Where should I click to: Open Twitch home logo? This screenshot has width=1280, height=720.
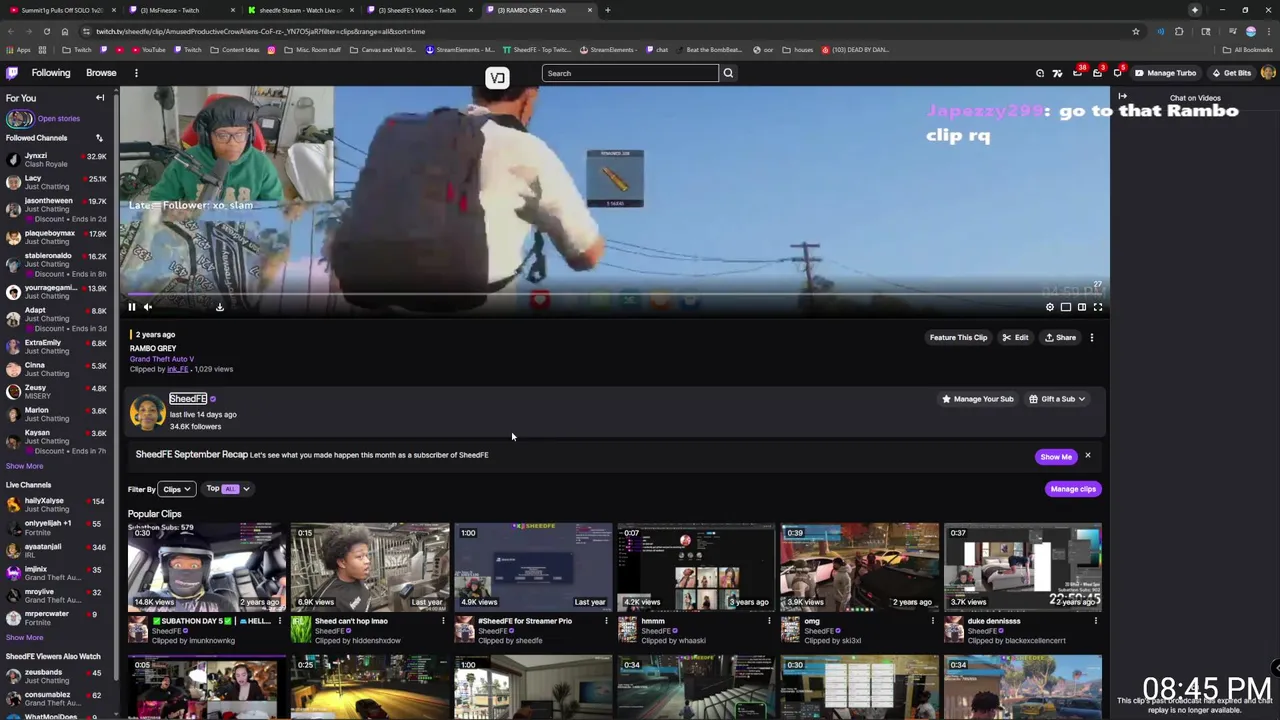click(x=12, y=73)
